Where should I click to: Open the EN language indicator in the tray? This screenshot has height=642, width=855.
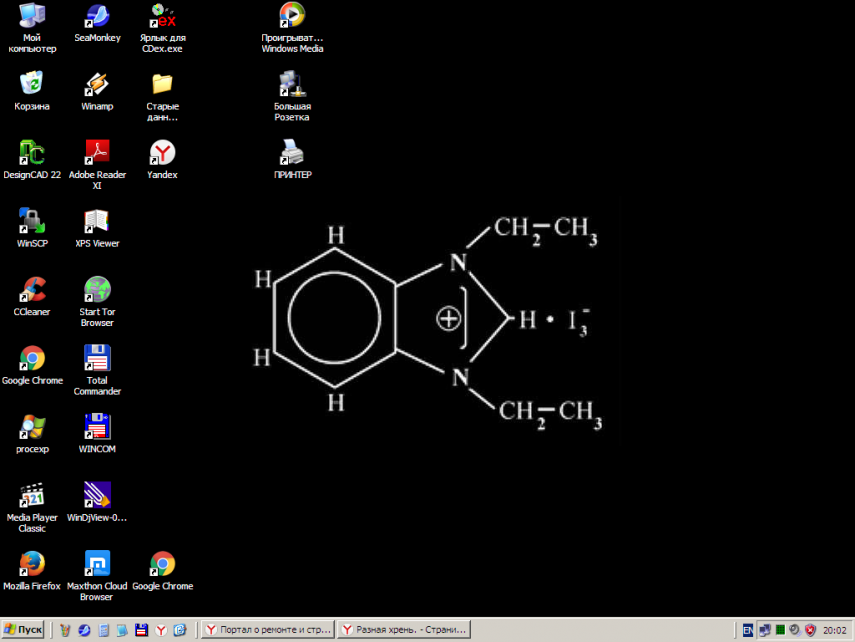click(x=748, y=630)
